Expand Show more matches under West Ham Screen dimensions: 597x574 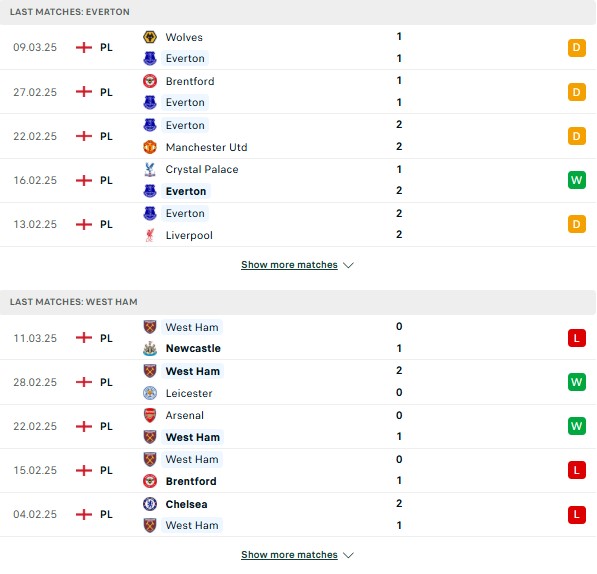click(x=289, y=555)
